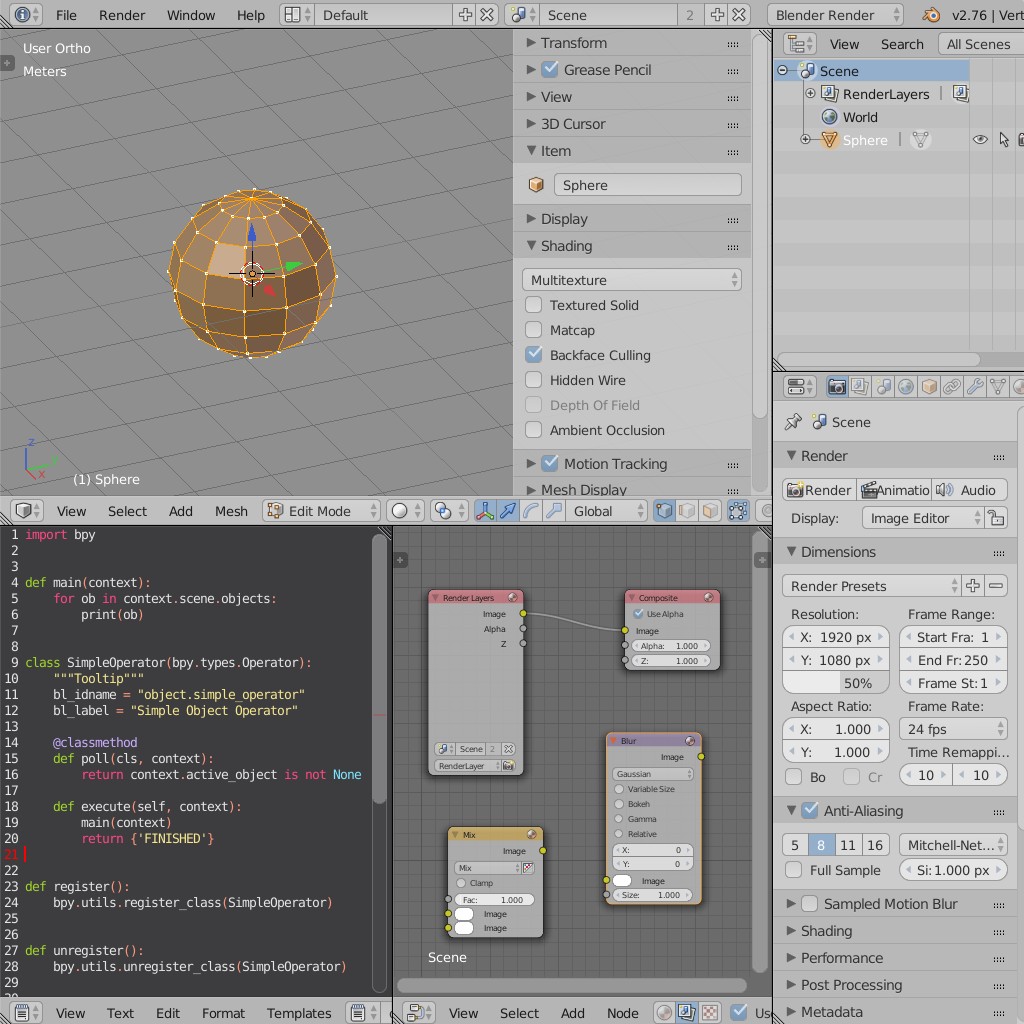The height and width of the screenshot is (1024, 1024).
Task: Hide the Sphere with the eye toggle
Action: click(981, 140)
